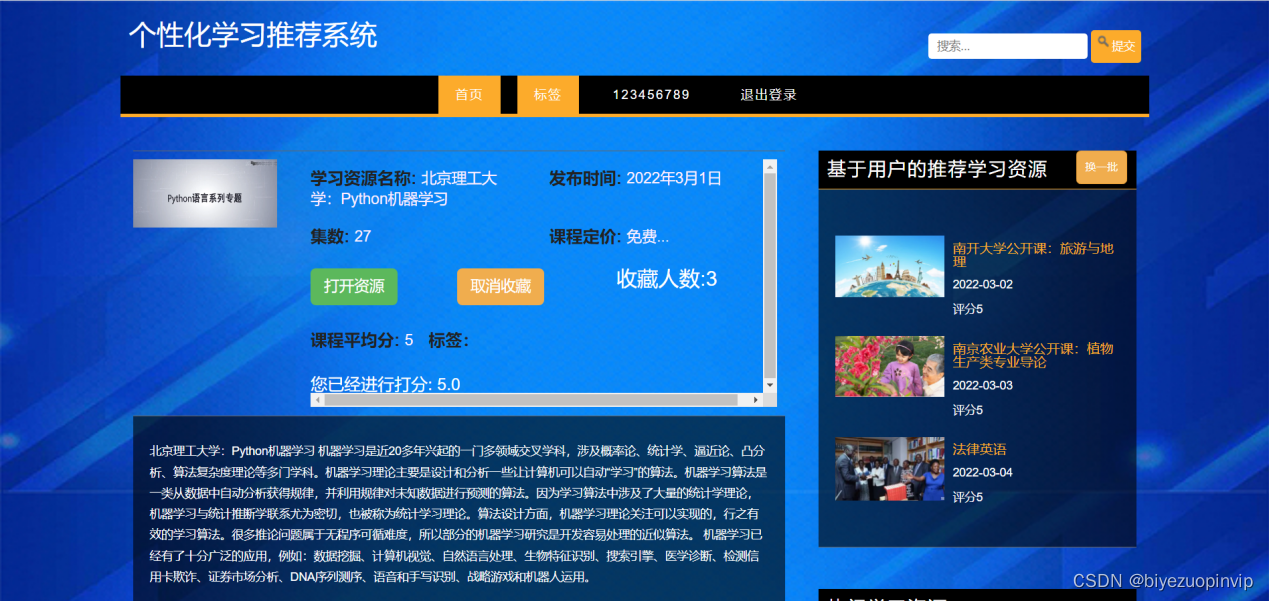Screen dimensions: 1269x601
Task: Refresh recommendations with the 换一批 button
Action: pyautogui.click(x=1101, y=167)
